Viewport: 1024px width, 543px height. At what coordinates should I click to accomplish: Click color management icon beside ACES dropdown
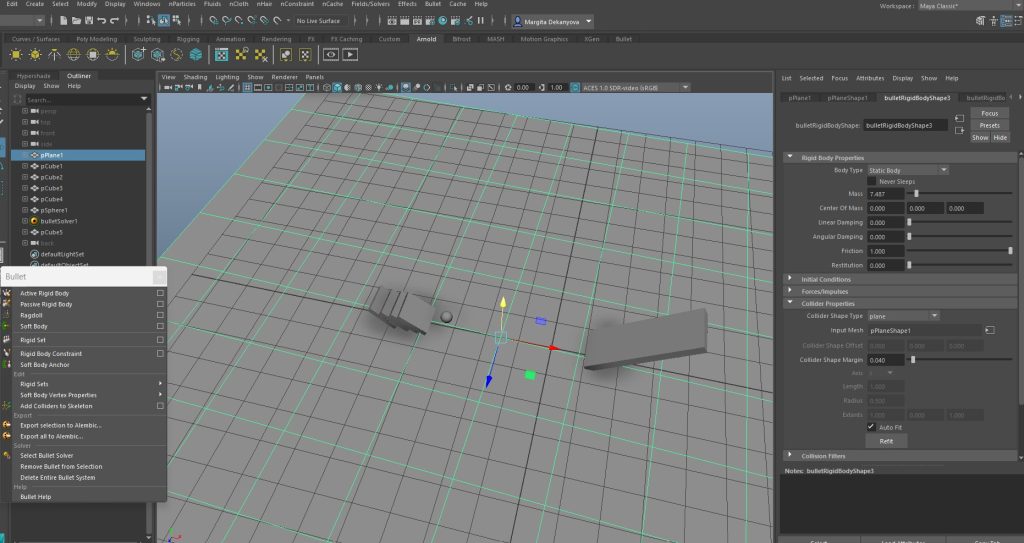(x=575, y=88)
